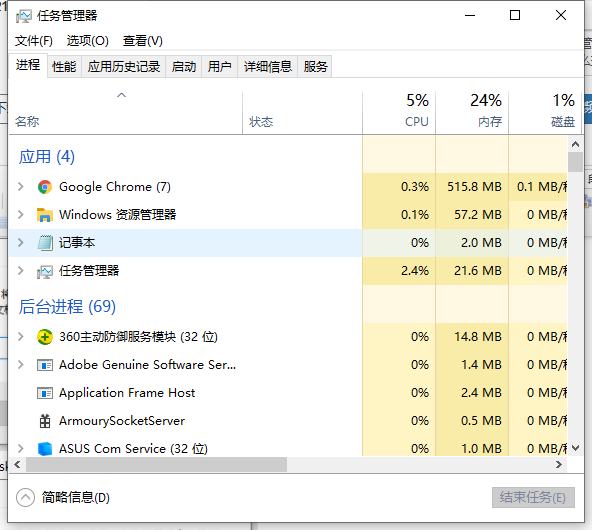Click the 任务管理器 process row icon
This screenshot has height=530, width=592.
point(45,271)
